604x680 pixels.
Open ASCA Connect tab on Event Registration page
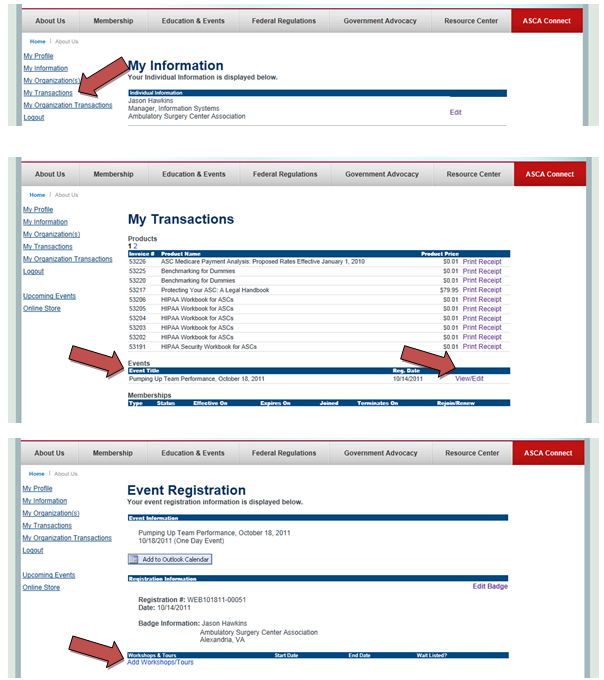coord(548,453)
